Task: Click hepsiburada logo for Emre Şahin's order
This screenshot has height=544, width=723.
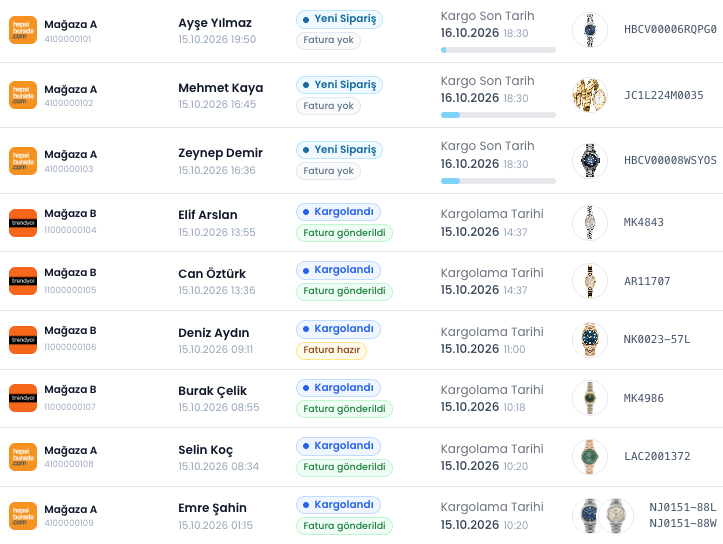Action: click(23, 516)
